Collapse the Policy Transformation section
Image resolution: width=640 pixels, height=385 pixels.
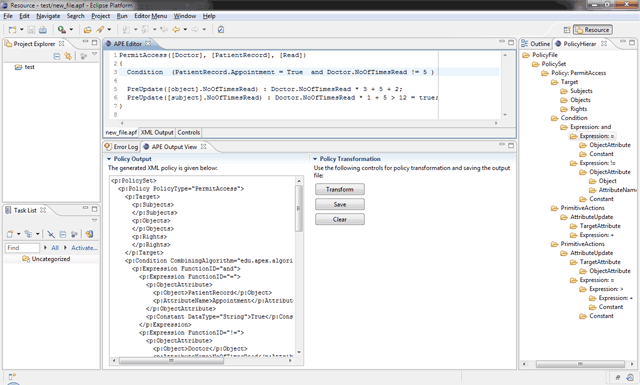[x=315, y=159]
